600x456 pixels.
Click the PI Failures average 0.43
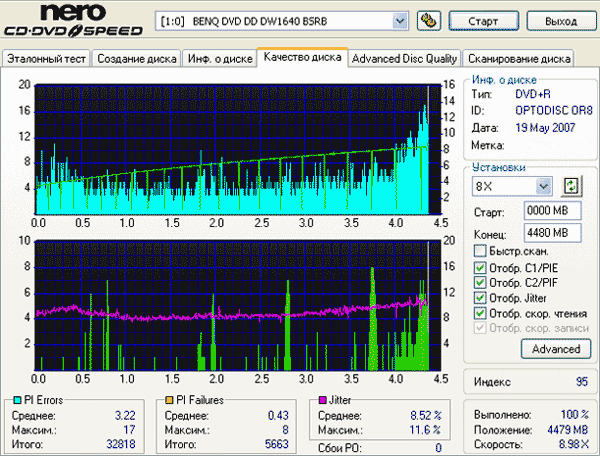pyautogui.click(x=278, y=415)
